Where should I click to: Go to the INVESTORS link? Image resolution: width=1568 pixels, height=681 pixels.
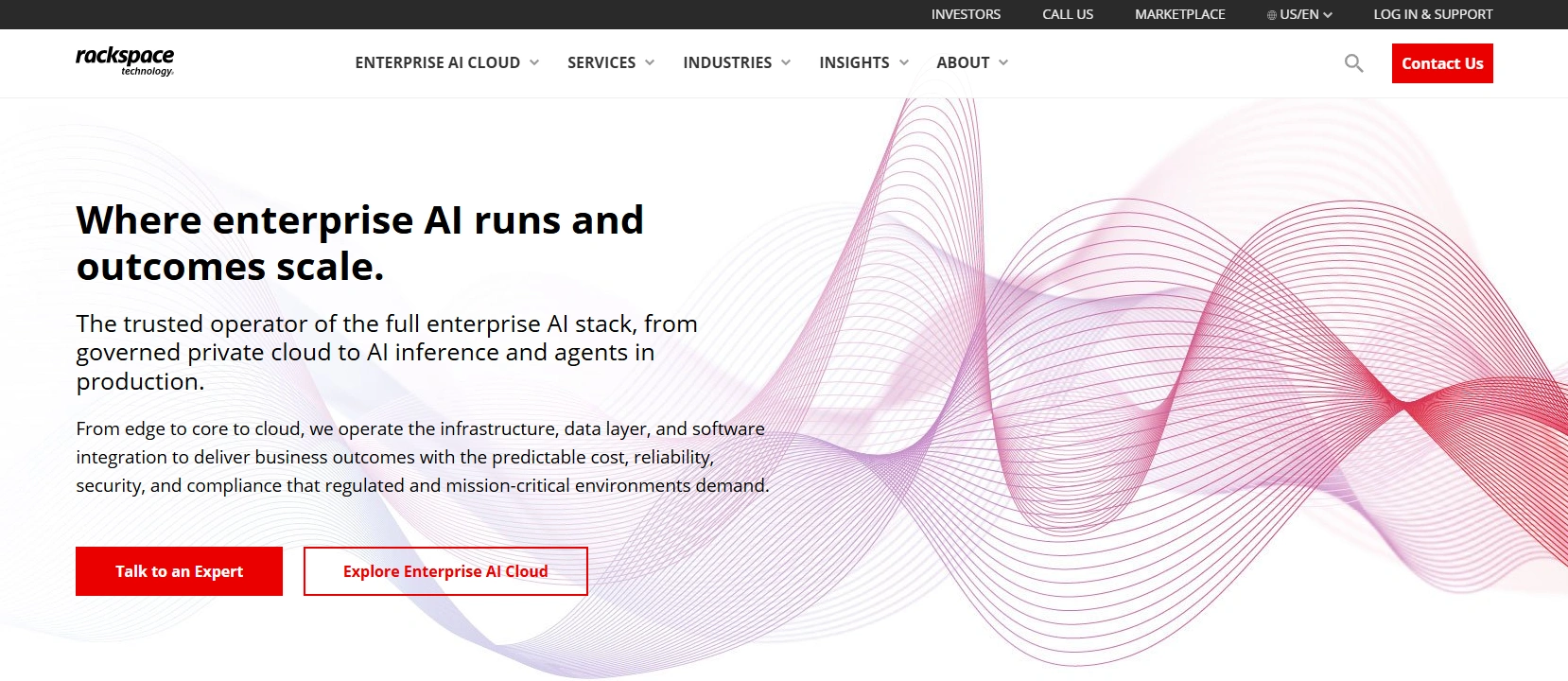pyautogui.click(x=966, y=14)
